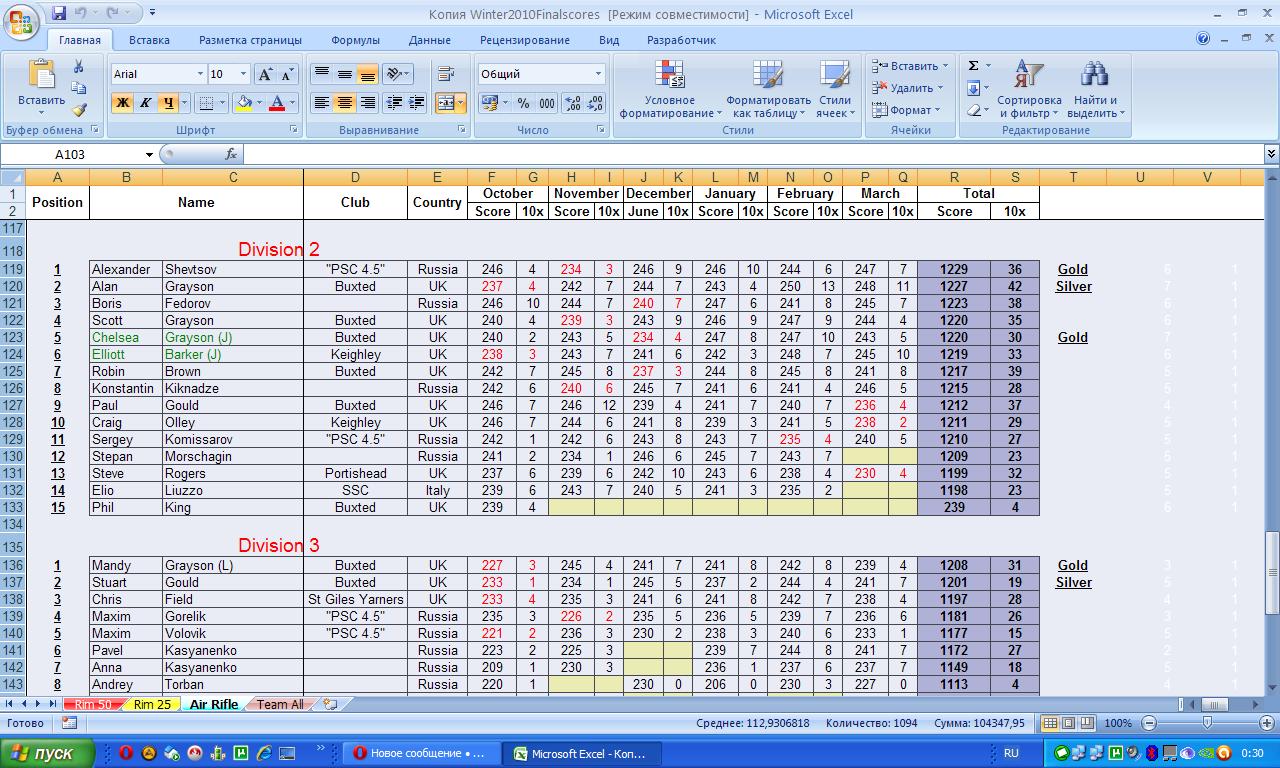The height and width of the screenshot is (768, 1280).
Task: Click the Find and Select binoculars
Action: pyautogui.click(x=1095, y=90)
